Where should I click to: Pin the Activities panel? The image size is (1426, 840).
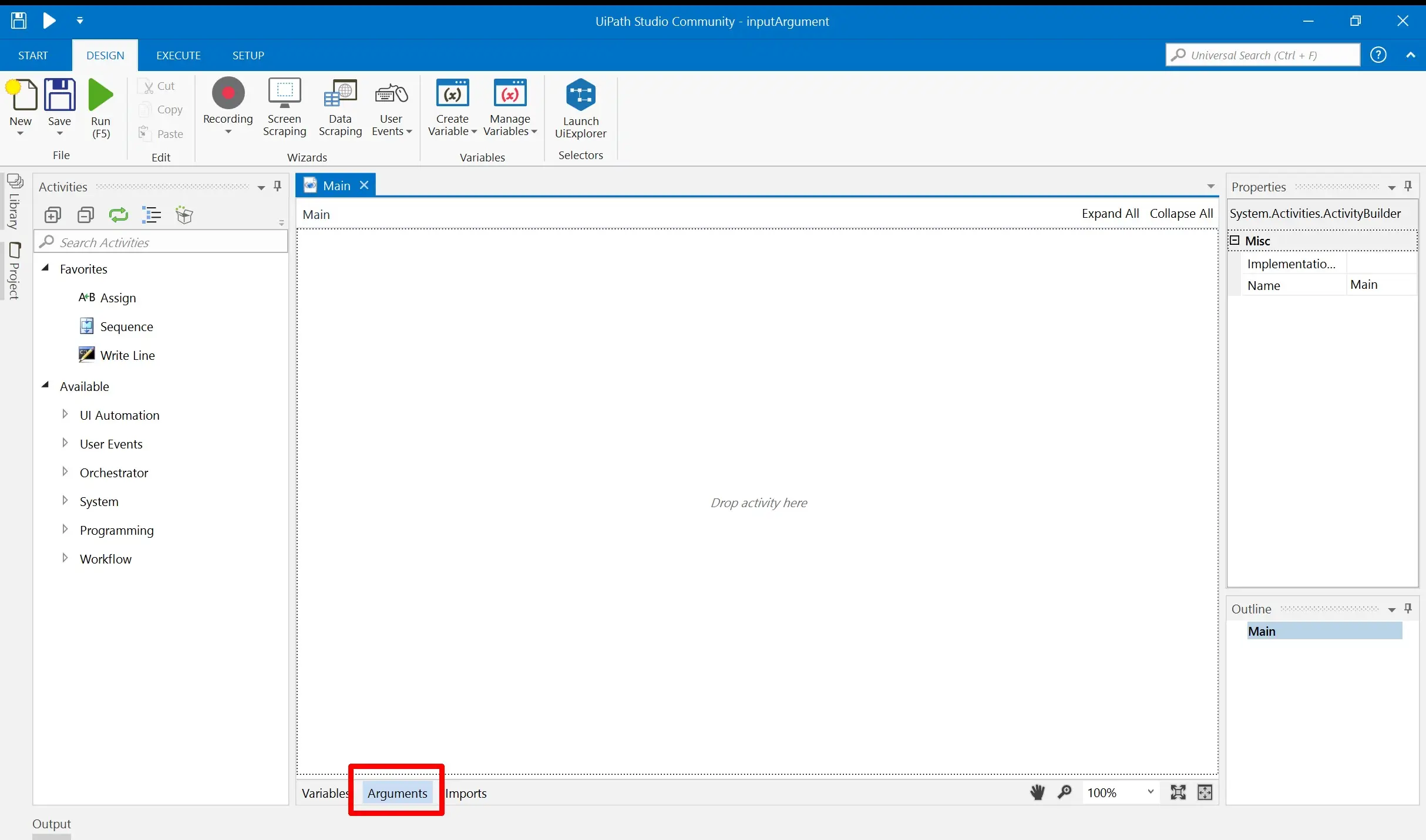point(278,187)
